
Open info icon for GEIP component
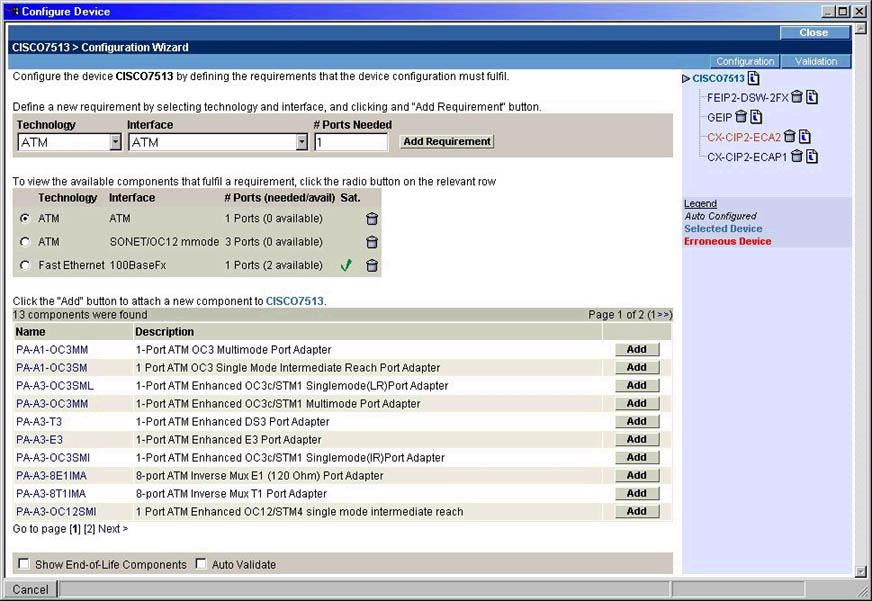tap(756, 117)
